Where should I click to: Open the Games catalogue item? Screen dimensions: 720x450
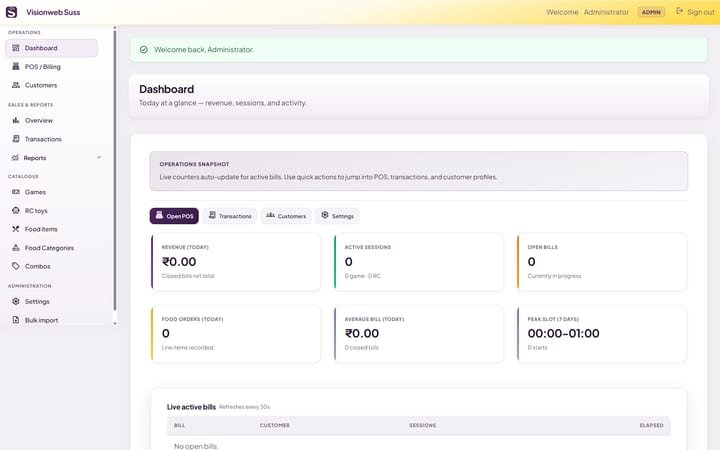coord(51,192)
